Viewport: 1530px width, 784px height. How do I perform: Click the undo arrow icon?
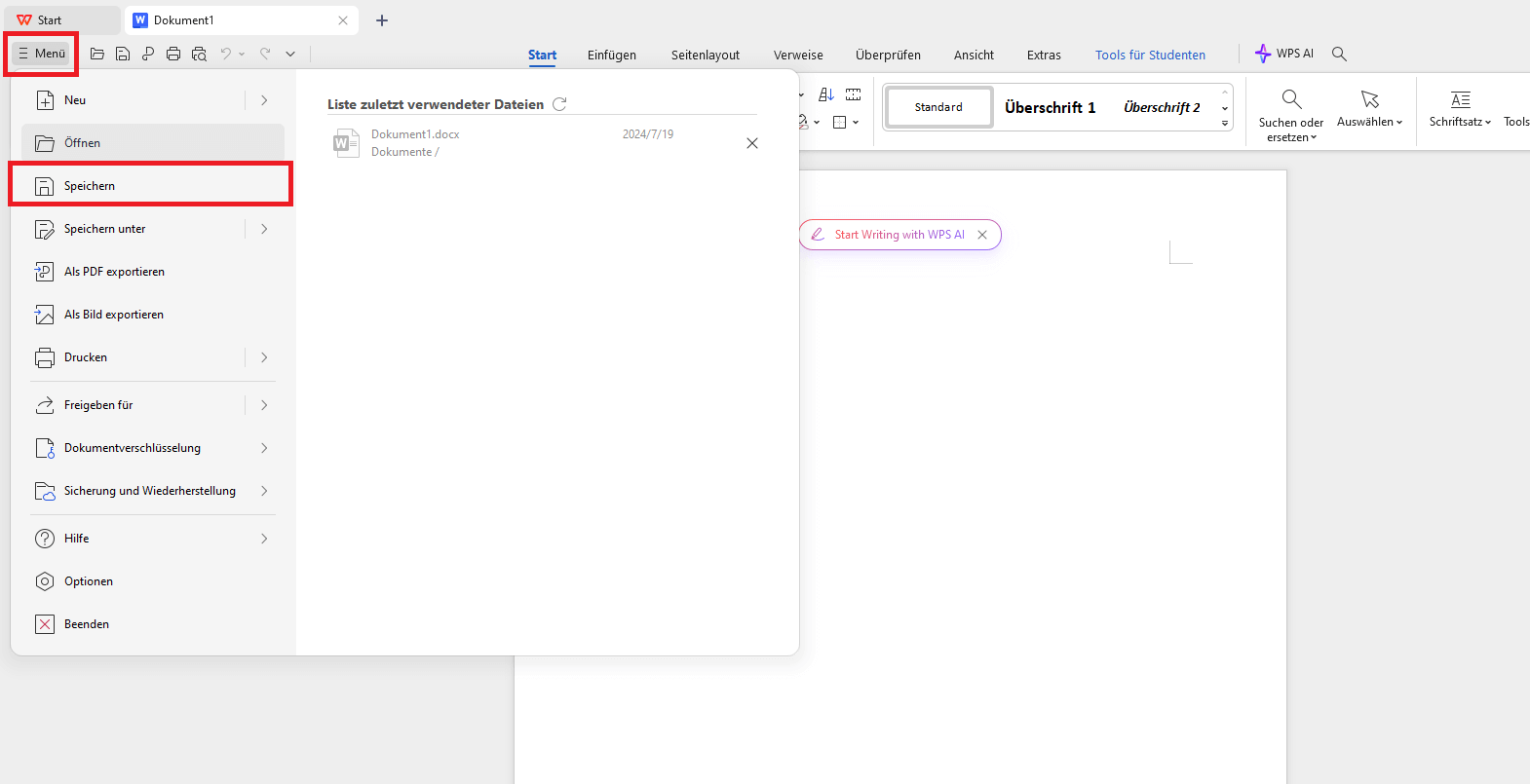click(x=226, y=55)
